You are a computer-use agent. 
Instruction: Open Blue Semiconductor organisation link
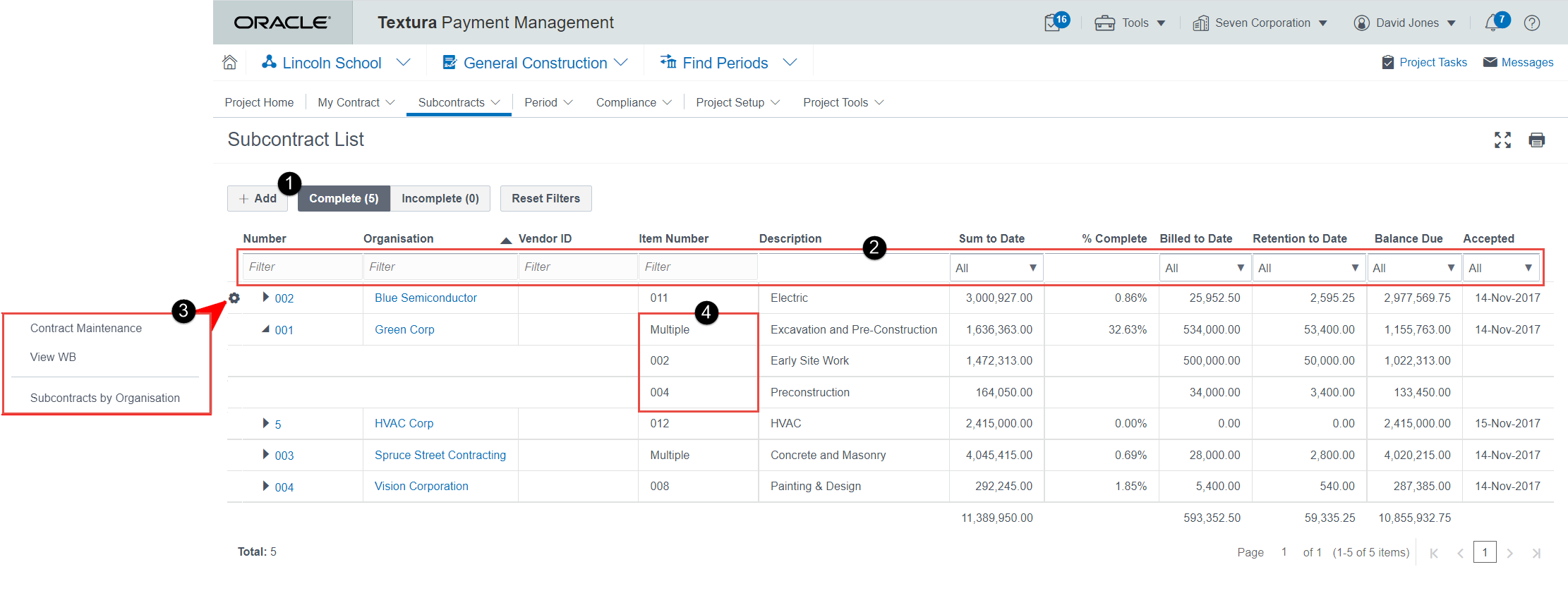coord(426,298)
